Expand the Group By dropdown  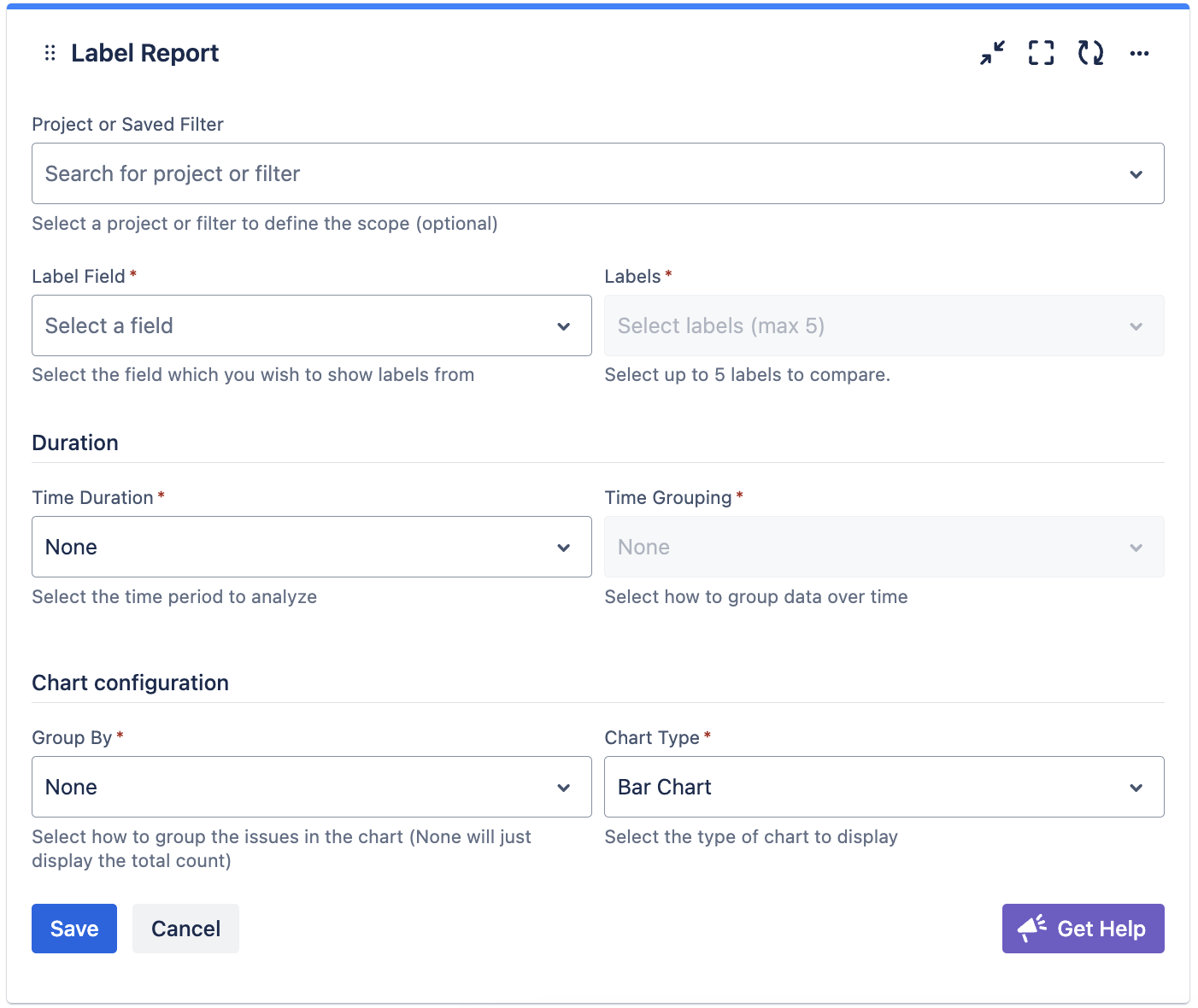click(311, 787)
